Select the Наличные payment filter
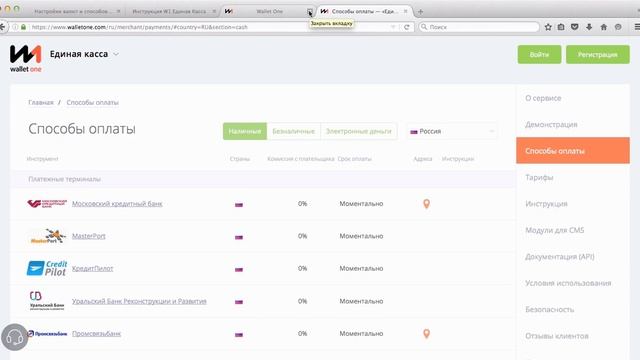The image size is (640, 360). click(x=245, y=131)
